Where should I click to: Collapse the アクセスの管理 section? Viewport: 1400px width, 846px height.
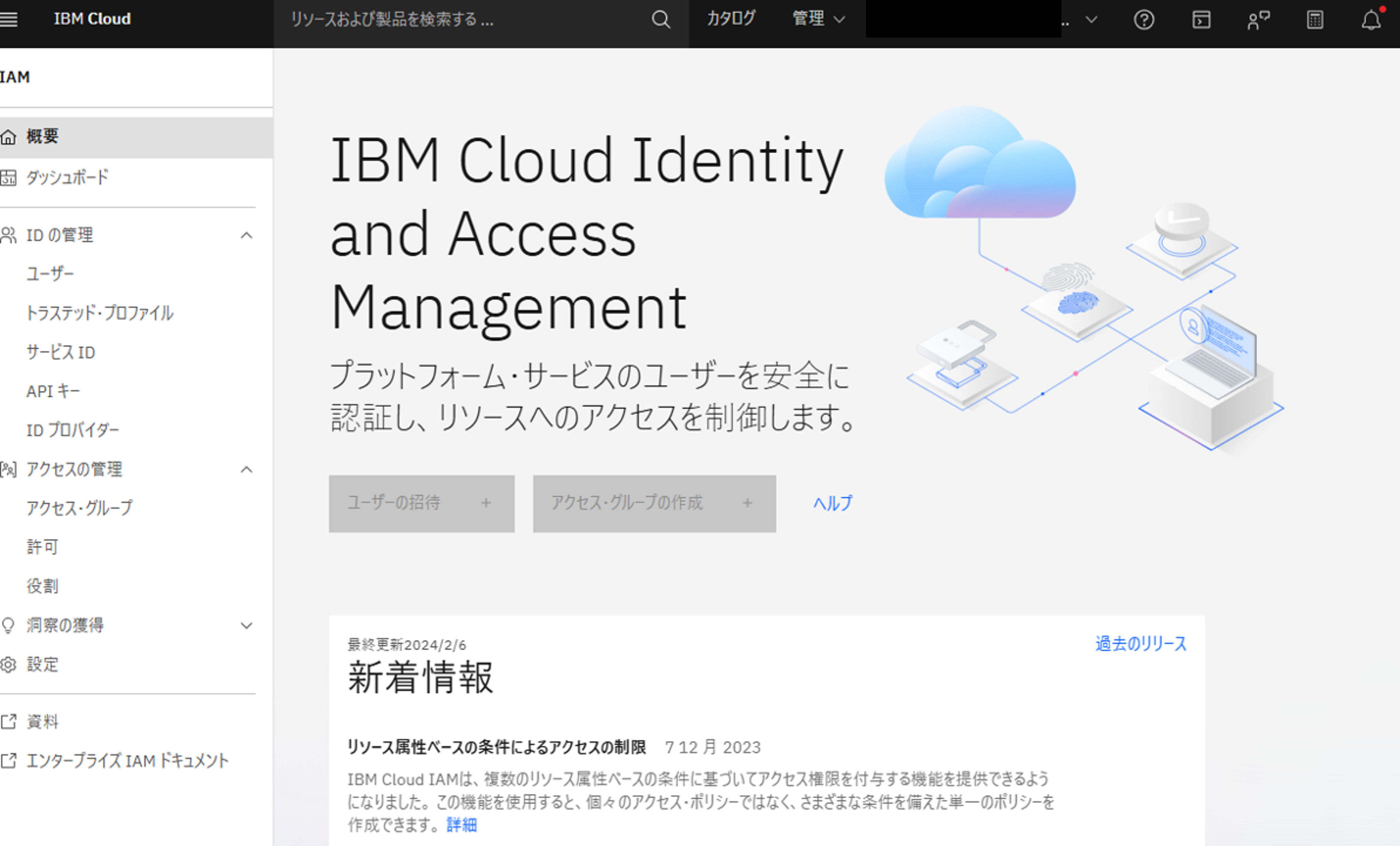[246, 470]
